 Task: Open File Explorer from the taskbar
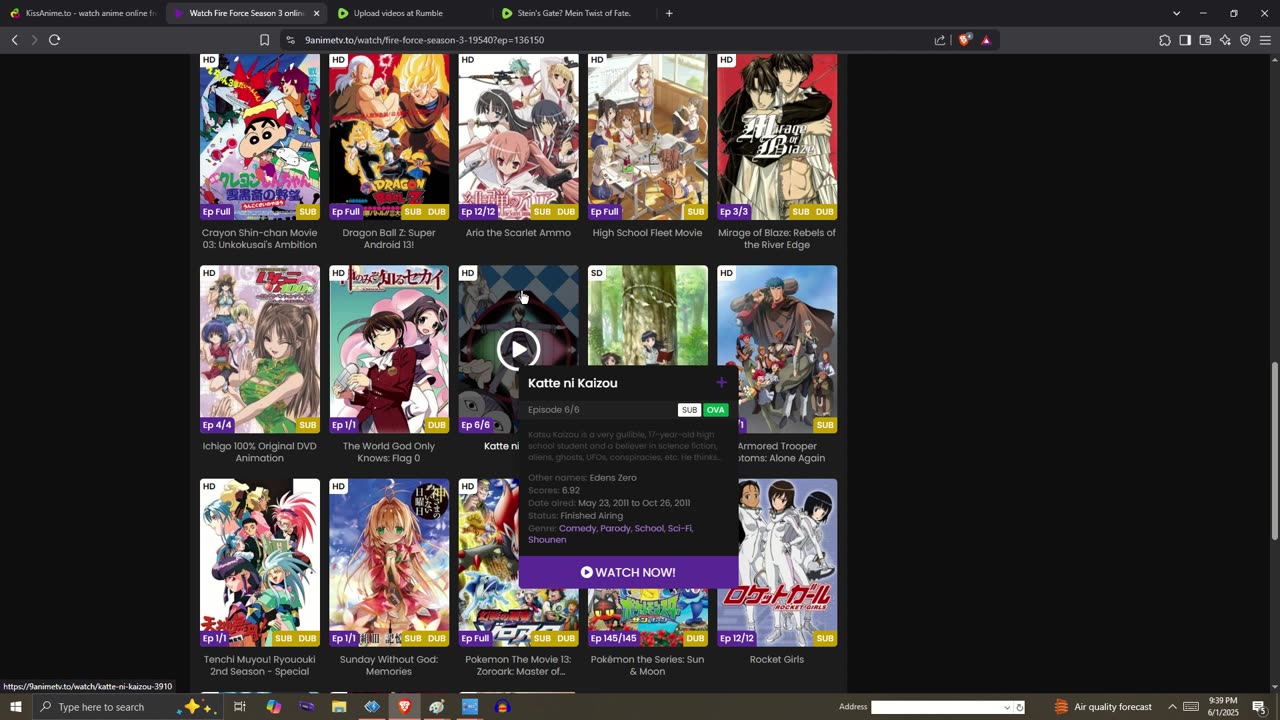click(339, 707)
